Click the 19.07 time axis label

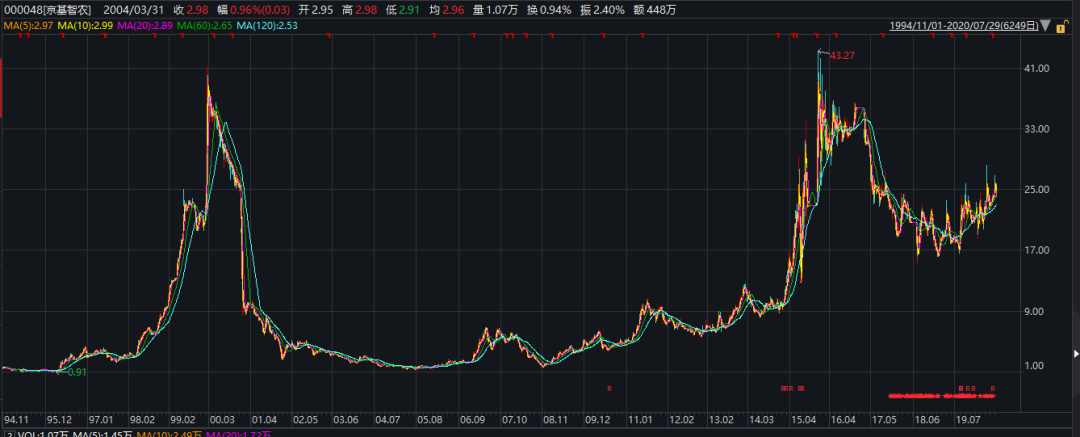(968, 420)
